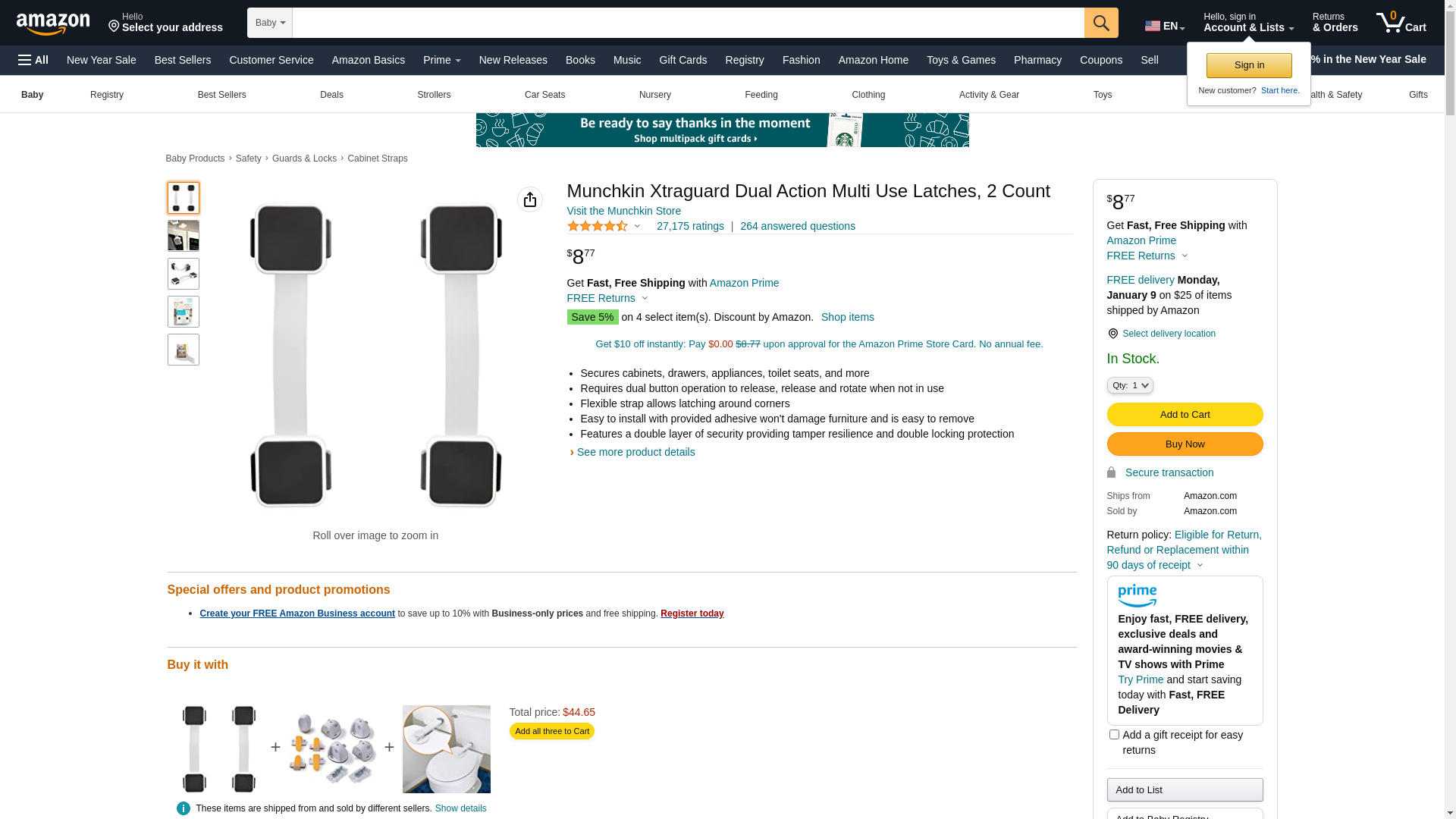
Task: Open the Baby search category dropdown
Action: 270,23
